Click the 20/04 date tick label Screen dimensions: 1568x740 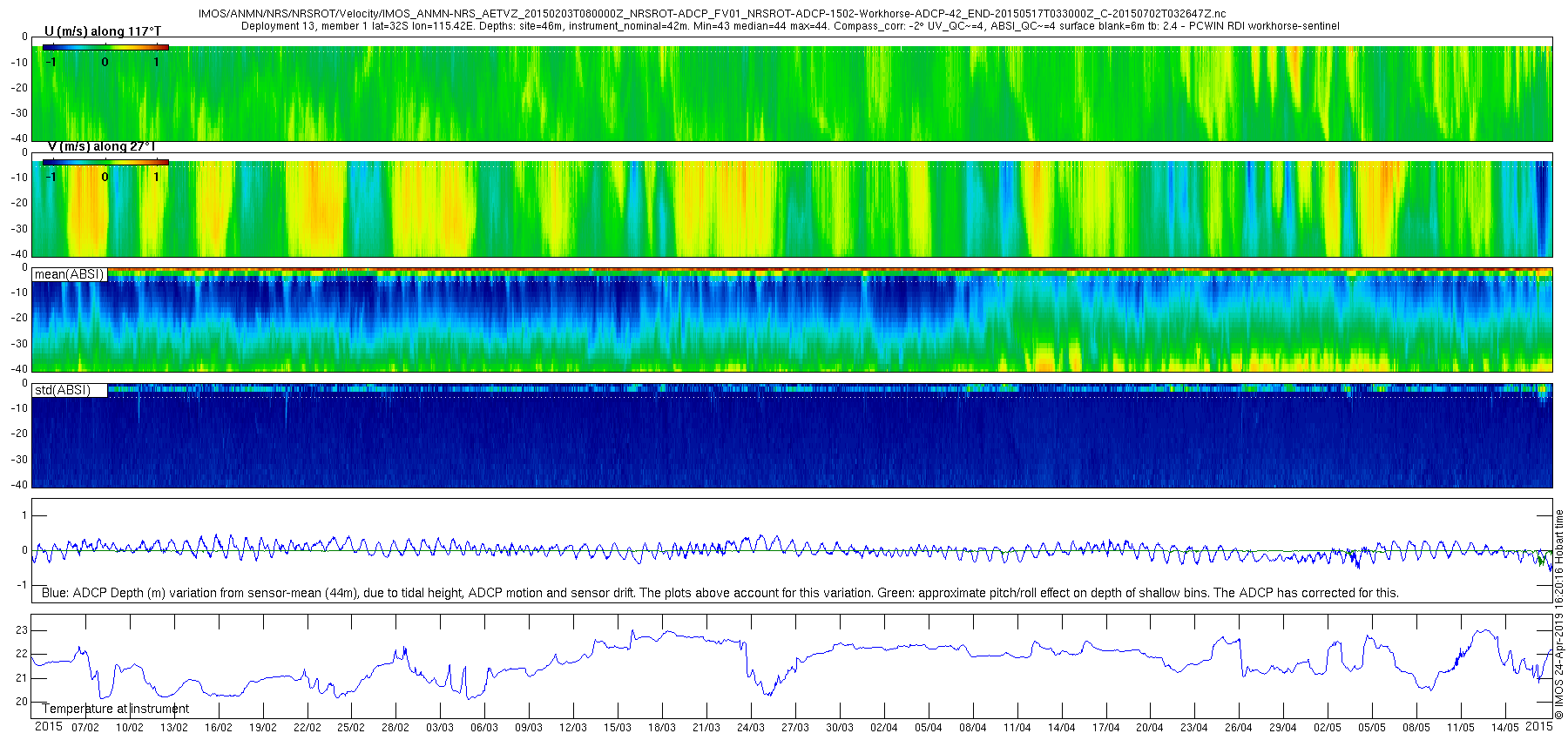point(1150,728)
